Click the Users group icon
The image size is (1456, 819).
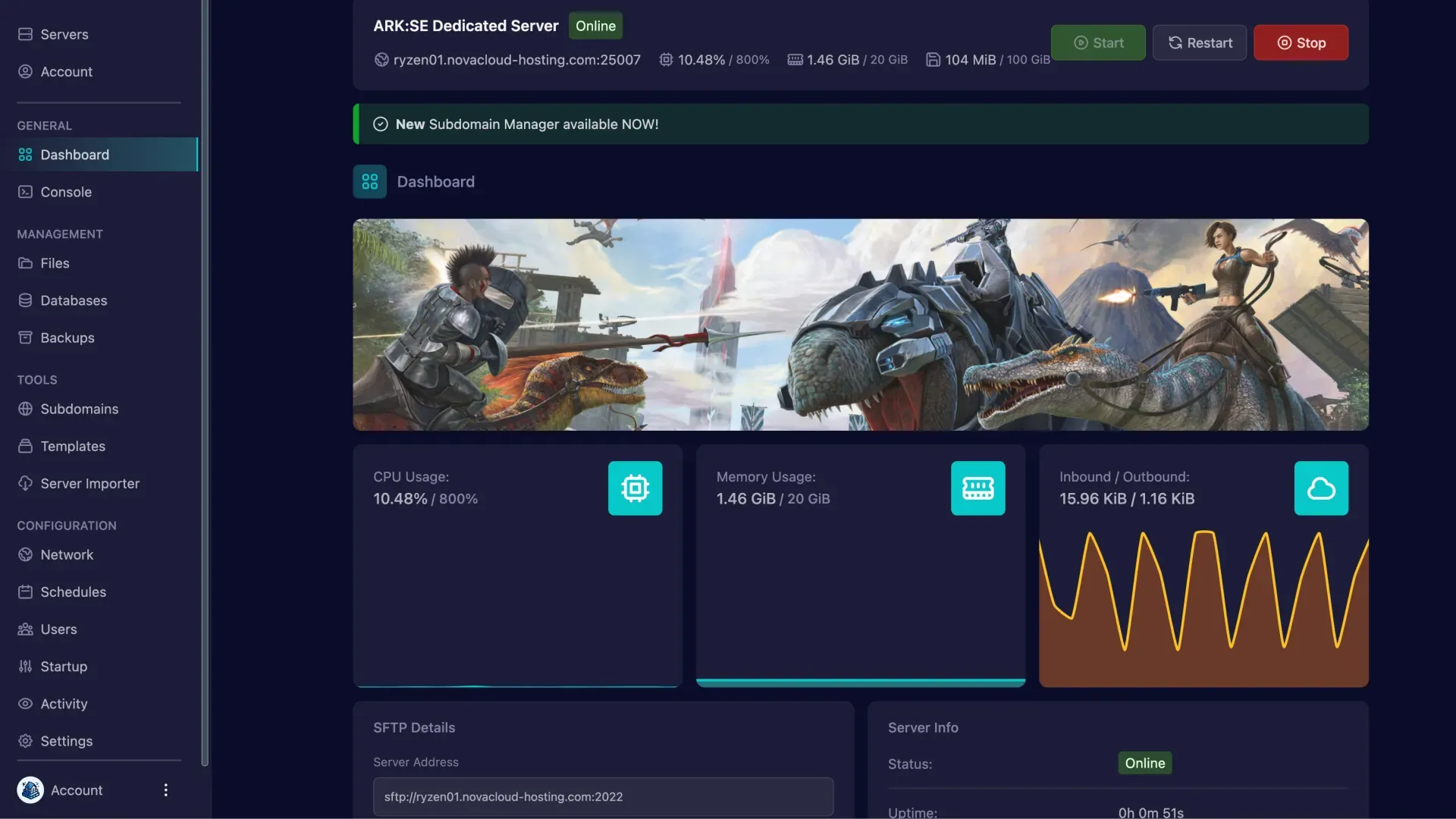pyautogui.click(x=25, y=629)
